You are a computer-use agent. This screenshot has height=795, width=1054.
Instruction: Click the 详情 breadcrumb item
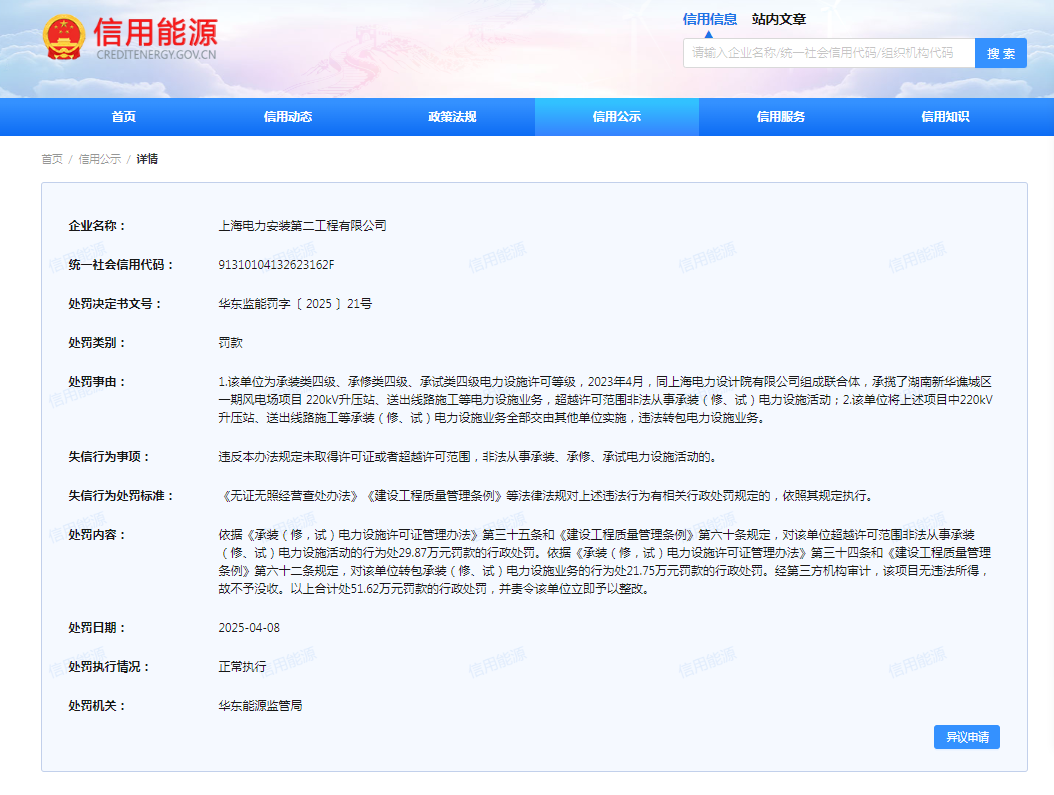(147, 159)
